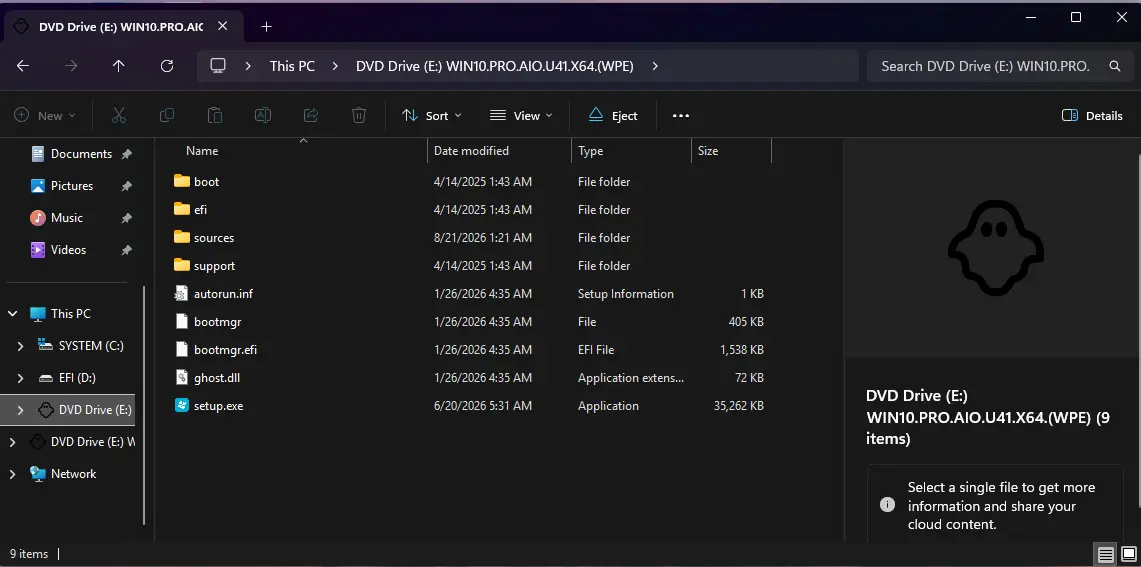
Task: Click the ghost drive preview thumbnail
Action: click(x=996, y=247)
